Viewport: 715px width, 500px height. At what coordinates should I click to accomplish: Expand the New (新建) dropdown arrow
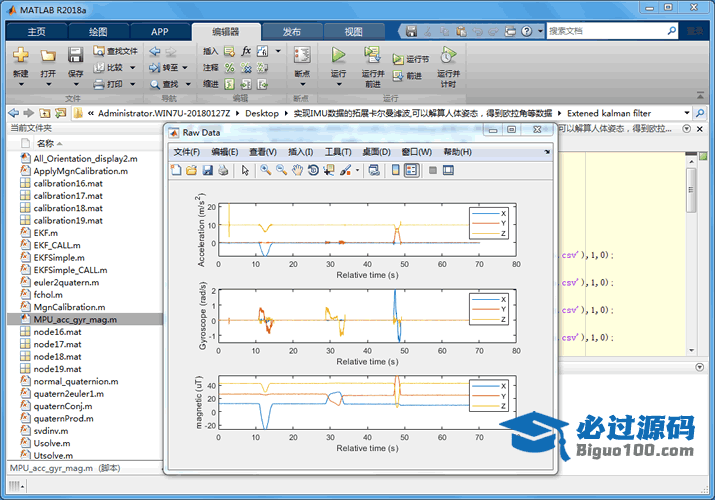coord(20,84)
